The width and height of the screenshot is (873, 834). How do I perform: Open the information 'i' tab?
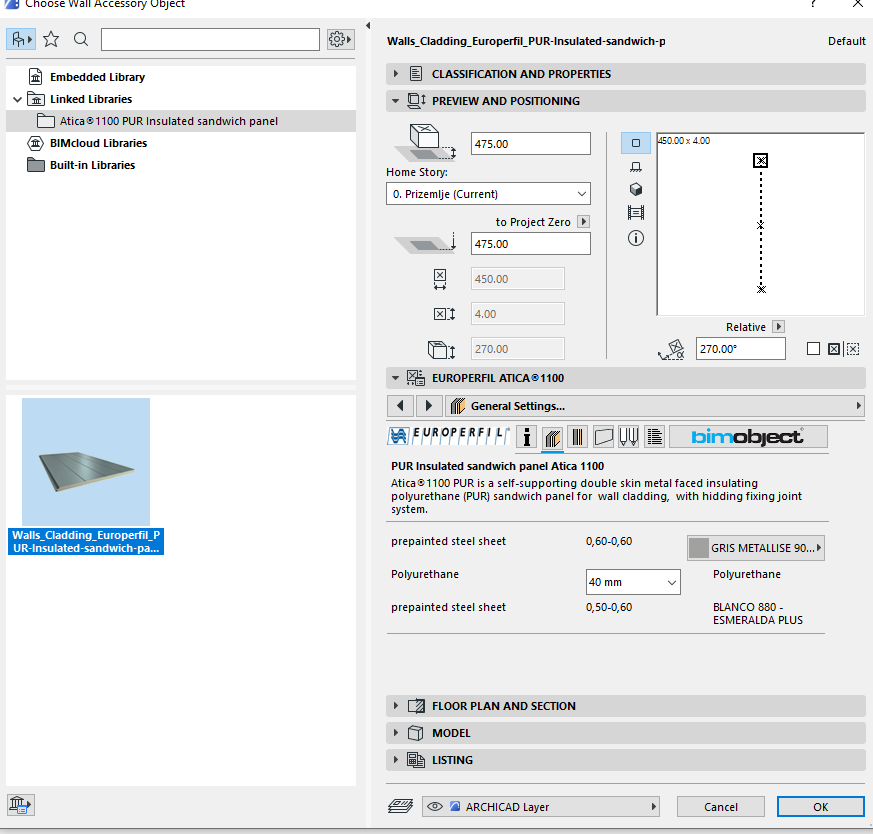[x=527, y=437]
